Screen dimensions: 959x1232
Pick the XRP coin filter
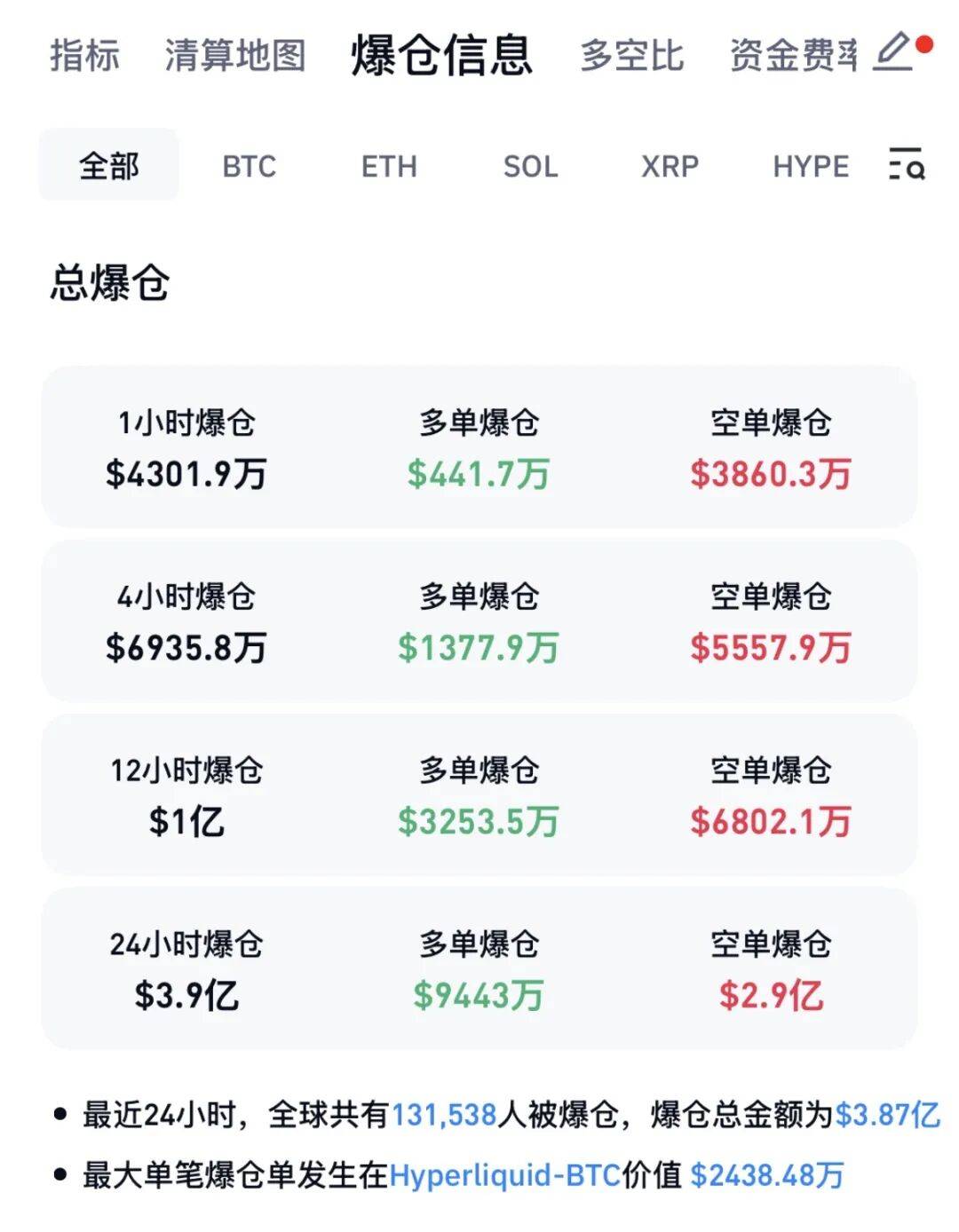coord(670,166)
